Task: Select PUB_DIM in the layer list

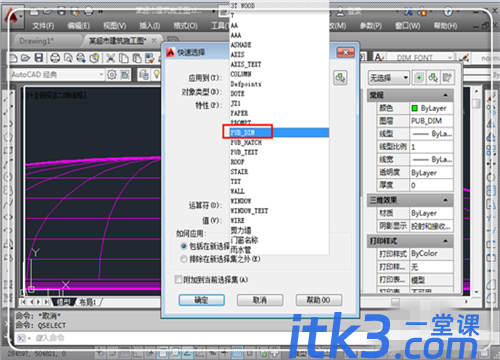Action: coord(279,133)
